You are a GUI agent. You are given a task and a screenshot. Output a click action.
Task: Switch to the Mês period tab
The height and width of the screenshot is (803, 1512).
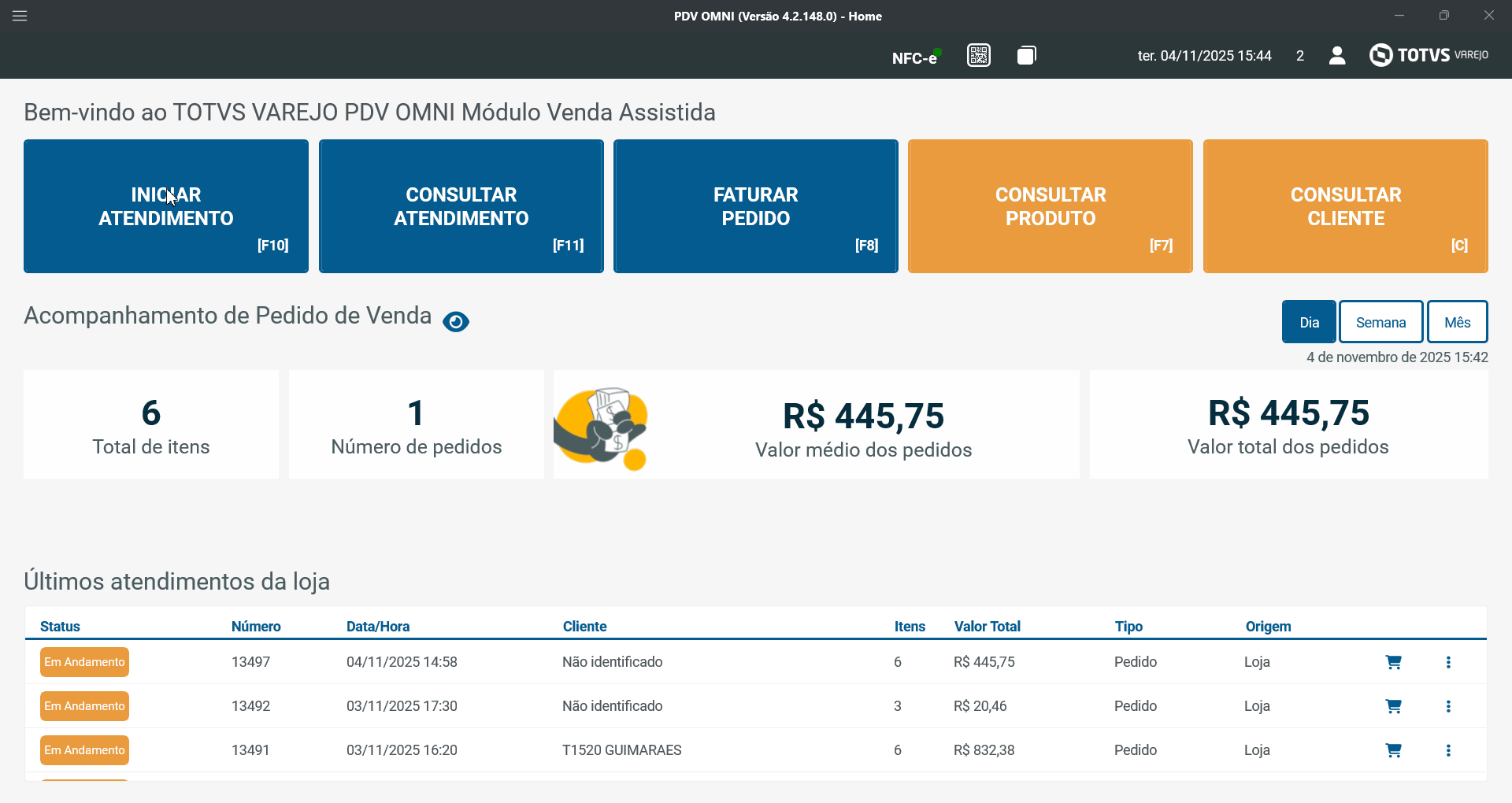click(1458, 322)
